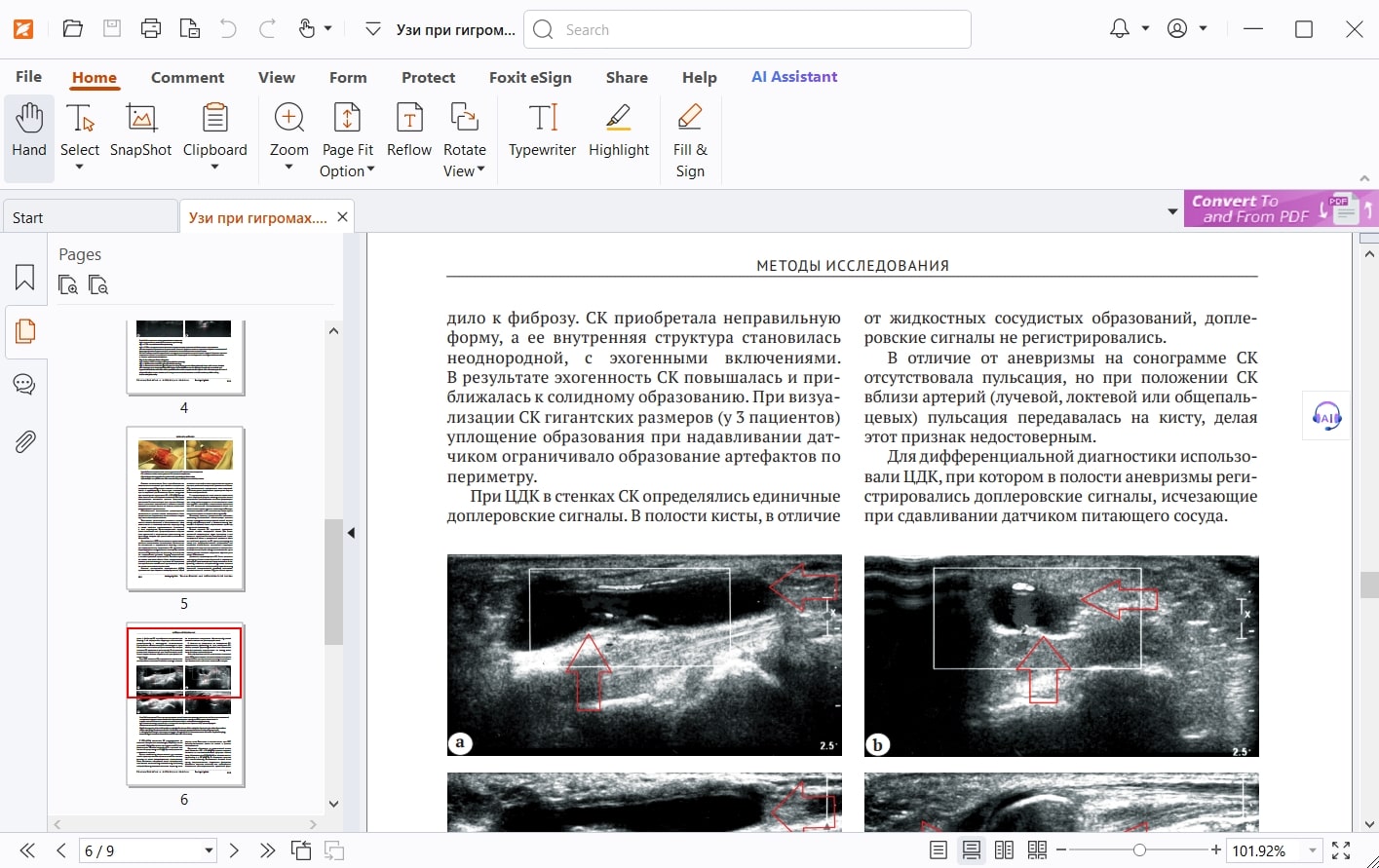The height and width of the screenshot is (868, 1379).
Task: Open the Bookmarks panel icon
Action: click(x=24, y=278)
